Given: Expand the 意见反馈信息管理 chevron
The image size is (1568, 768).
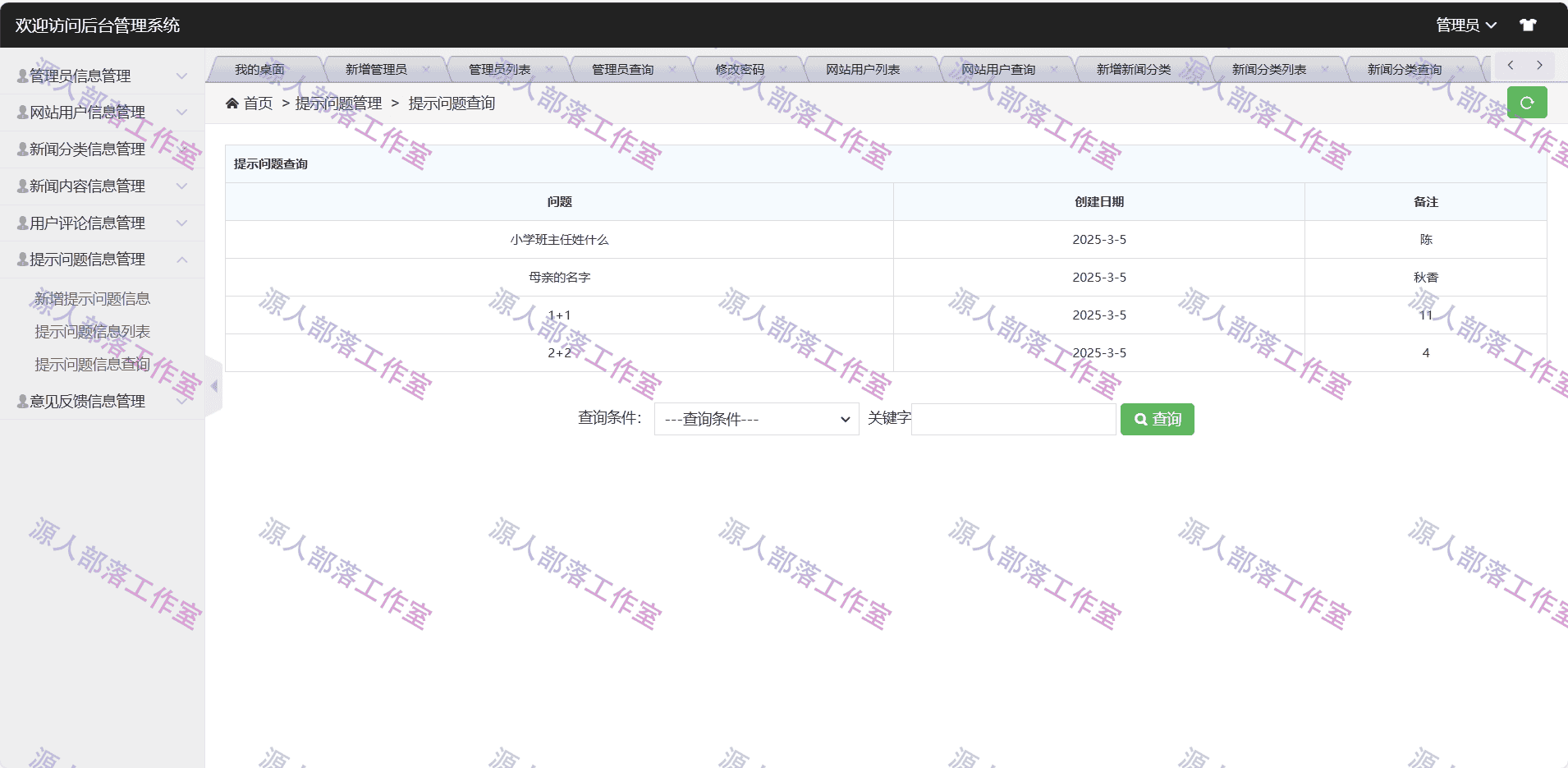Looking at the screenshot, I should [x=182, y=401].
